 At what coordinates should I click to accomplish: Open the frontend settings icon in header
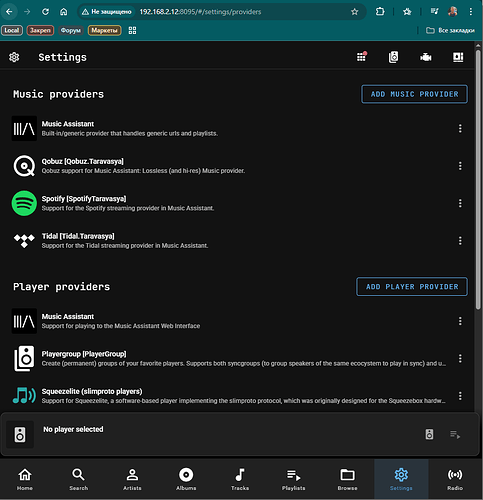tap(458, 57)
